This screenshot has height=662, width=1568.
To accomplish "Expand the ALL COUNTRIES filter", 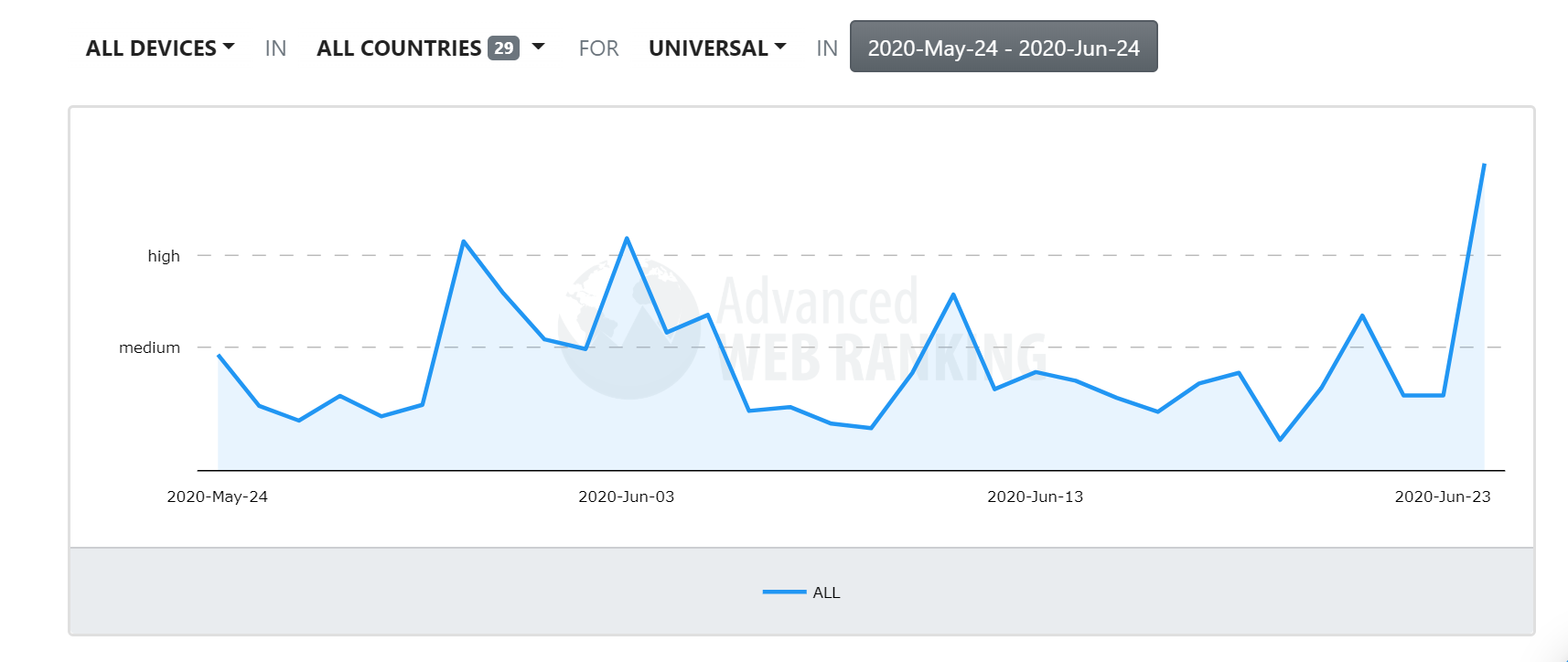I will click(399, 48).
